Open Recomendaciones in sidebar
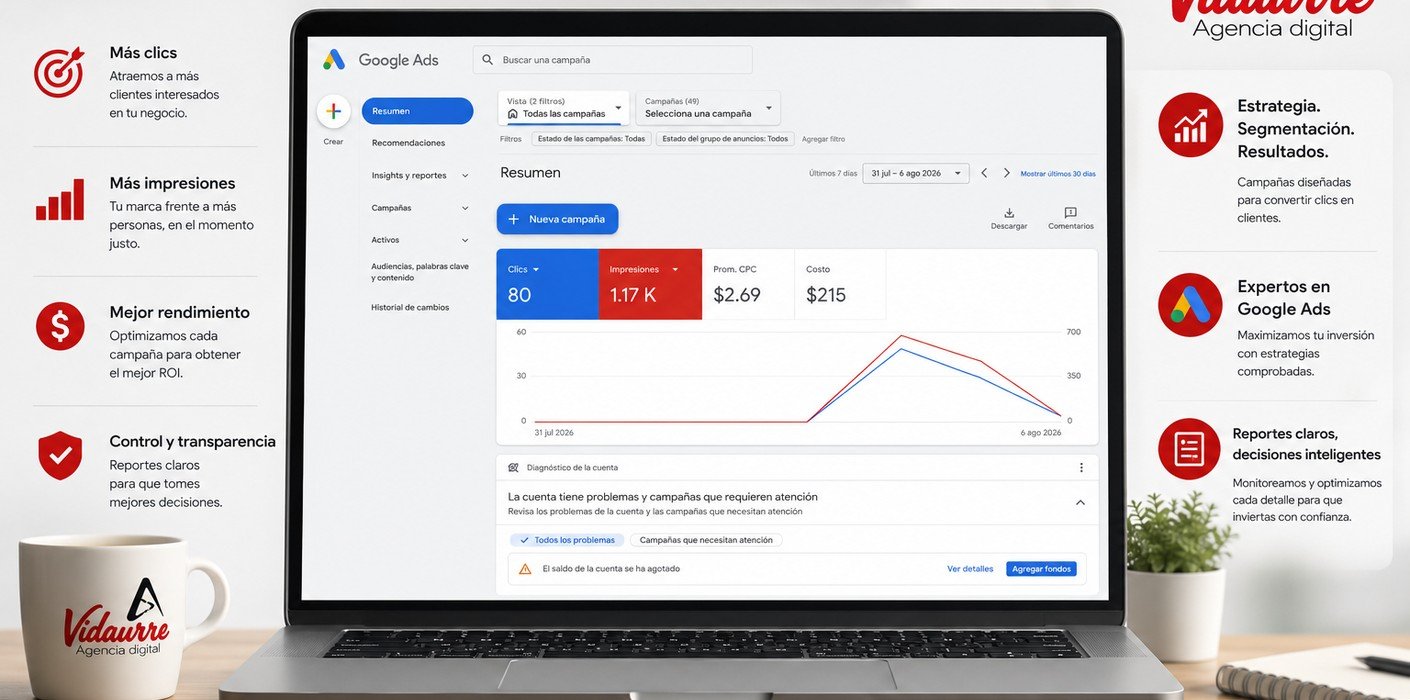Screen dimensions: 1410x700 409,143
